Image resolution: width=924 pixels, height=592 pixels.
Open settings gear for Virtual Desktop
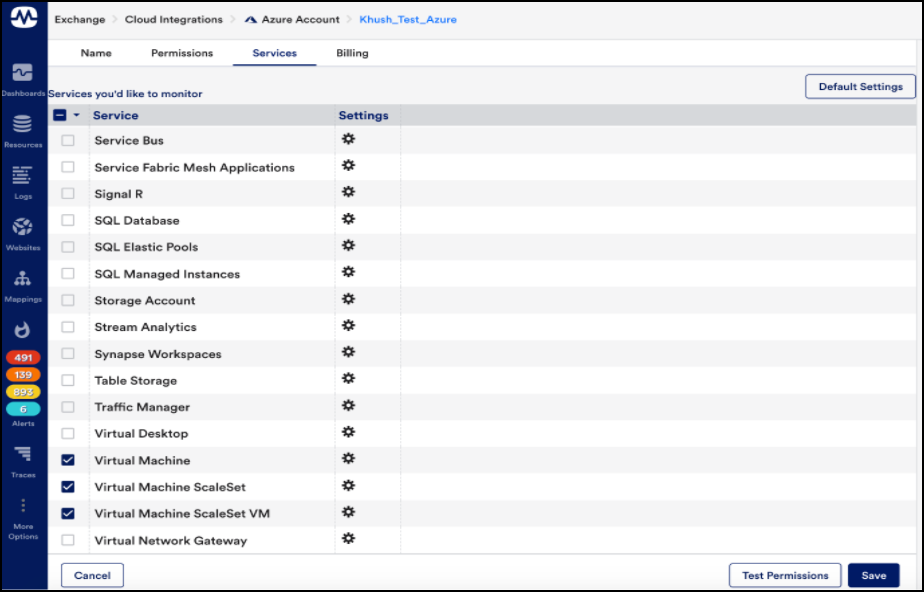pyautogui.click(x=348, y=432)
